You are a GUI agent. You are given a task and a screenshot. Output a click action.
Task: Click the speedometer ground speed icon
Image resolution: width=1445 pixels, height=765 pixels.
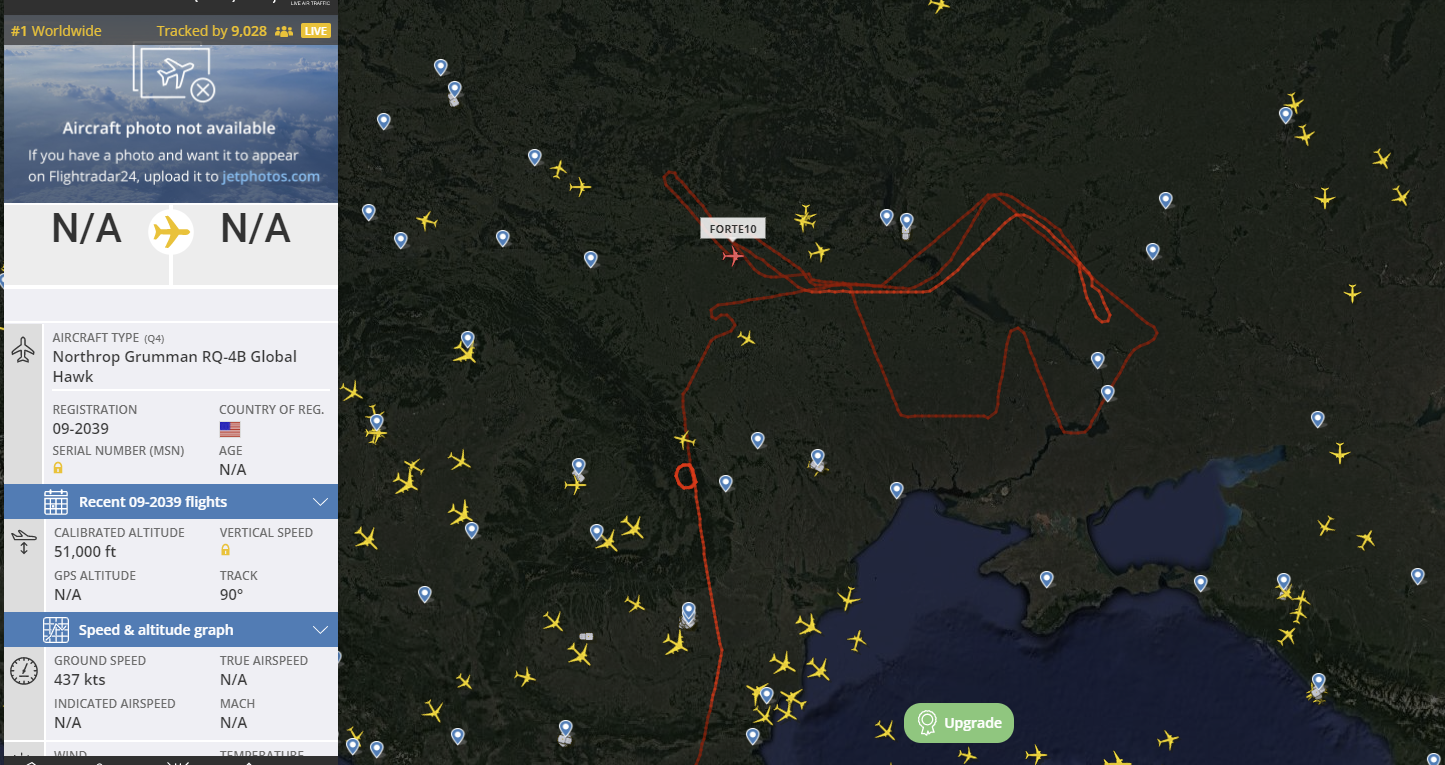click(24, 670)
